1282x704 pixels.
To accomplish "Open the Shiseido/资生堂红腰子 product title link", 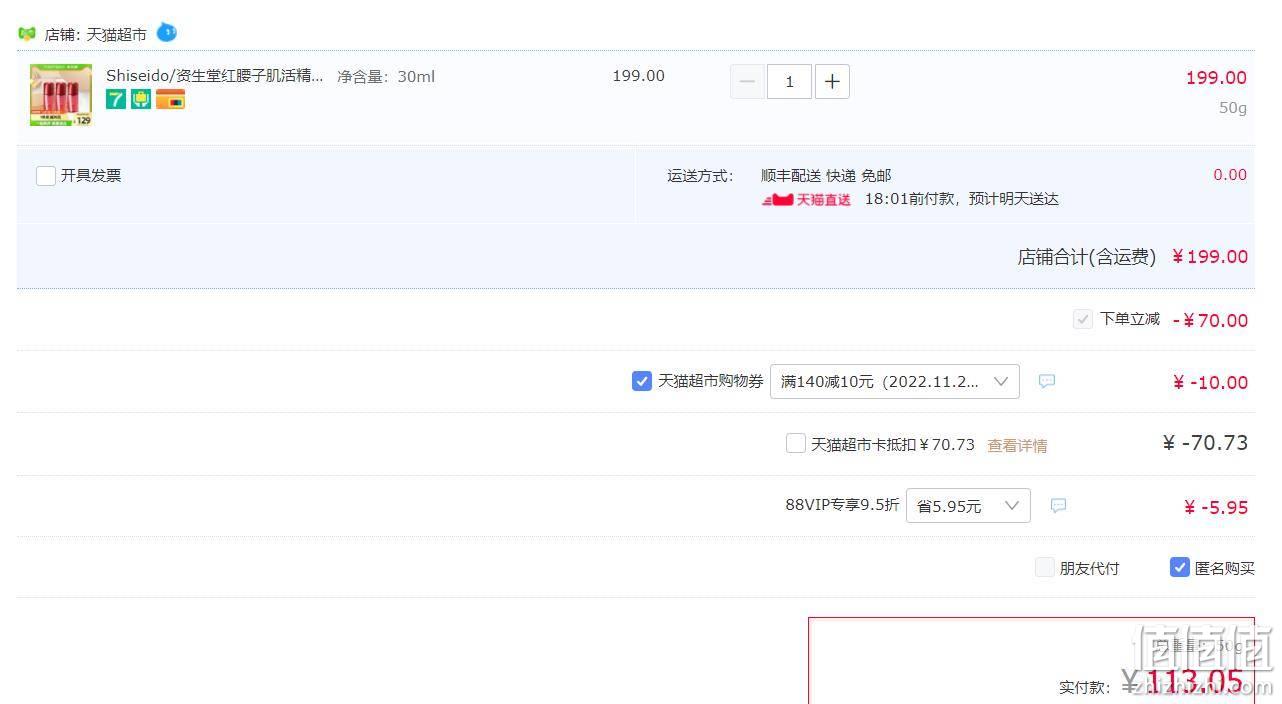I will 215,76.
